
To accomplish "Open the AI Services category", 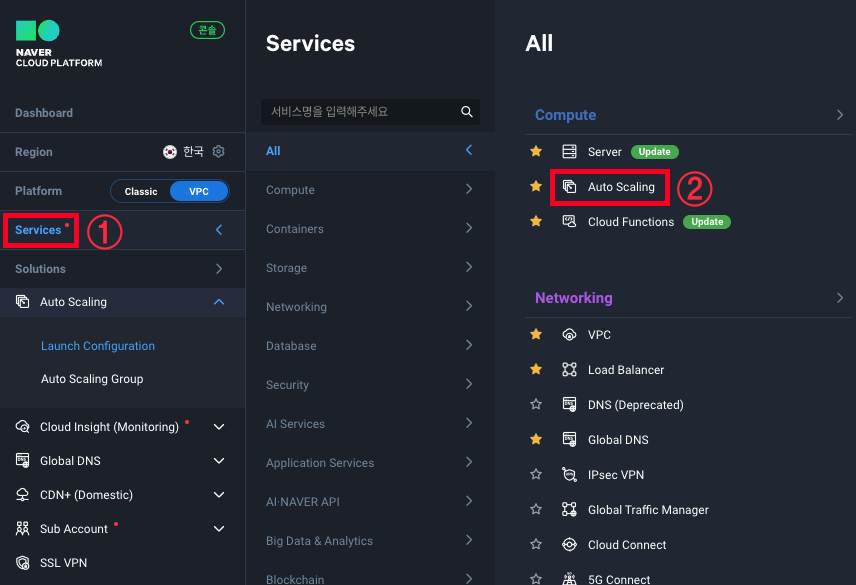I will (370, 423).
